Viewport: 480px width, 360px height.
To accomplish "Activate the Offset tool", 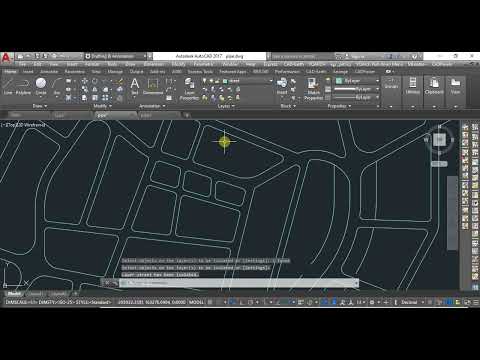I will [120, 98].
